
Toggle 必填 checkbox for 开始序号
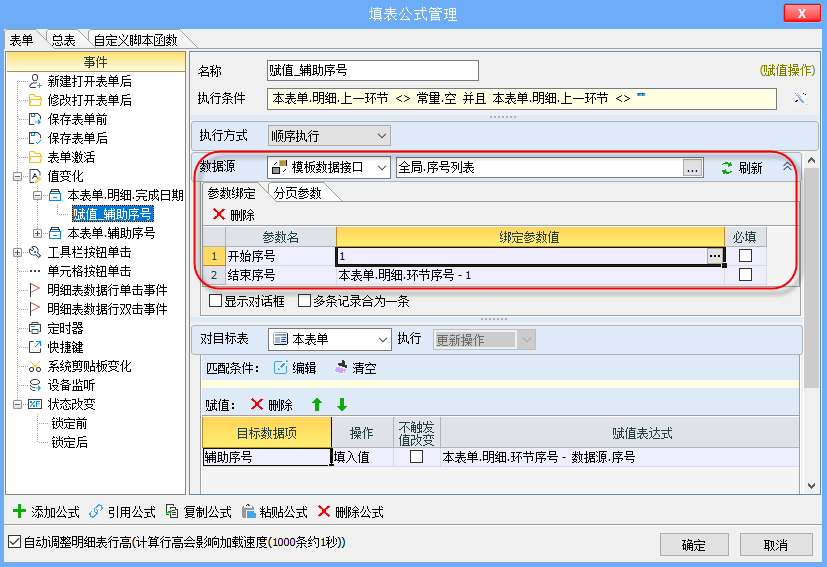(745, 256)
